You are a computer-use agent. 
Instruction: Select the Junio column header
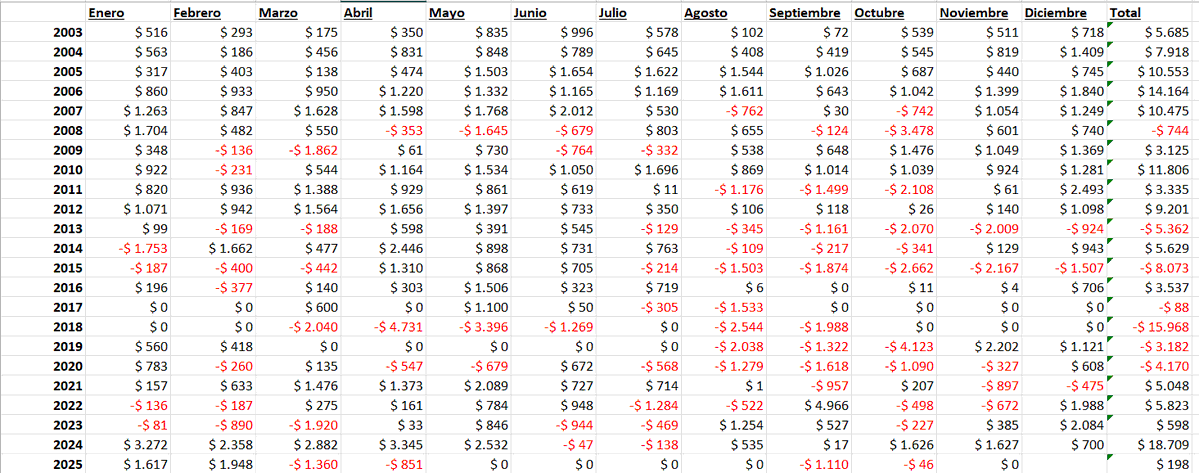coord(554,13)
